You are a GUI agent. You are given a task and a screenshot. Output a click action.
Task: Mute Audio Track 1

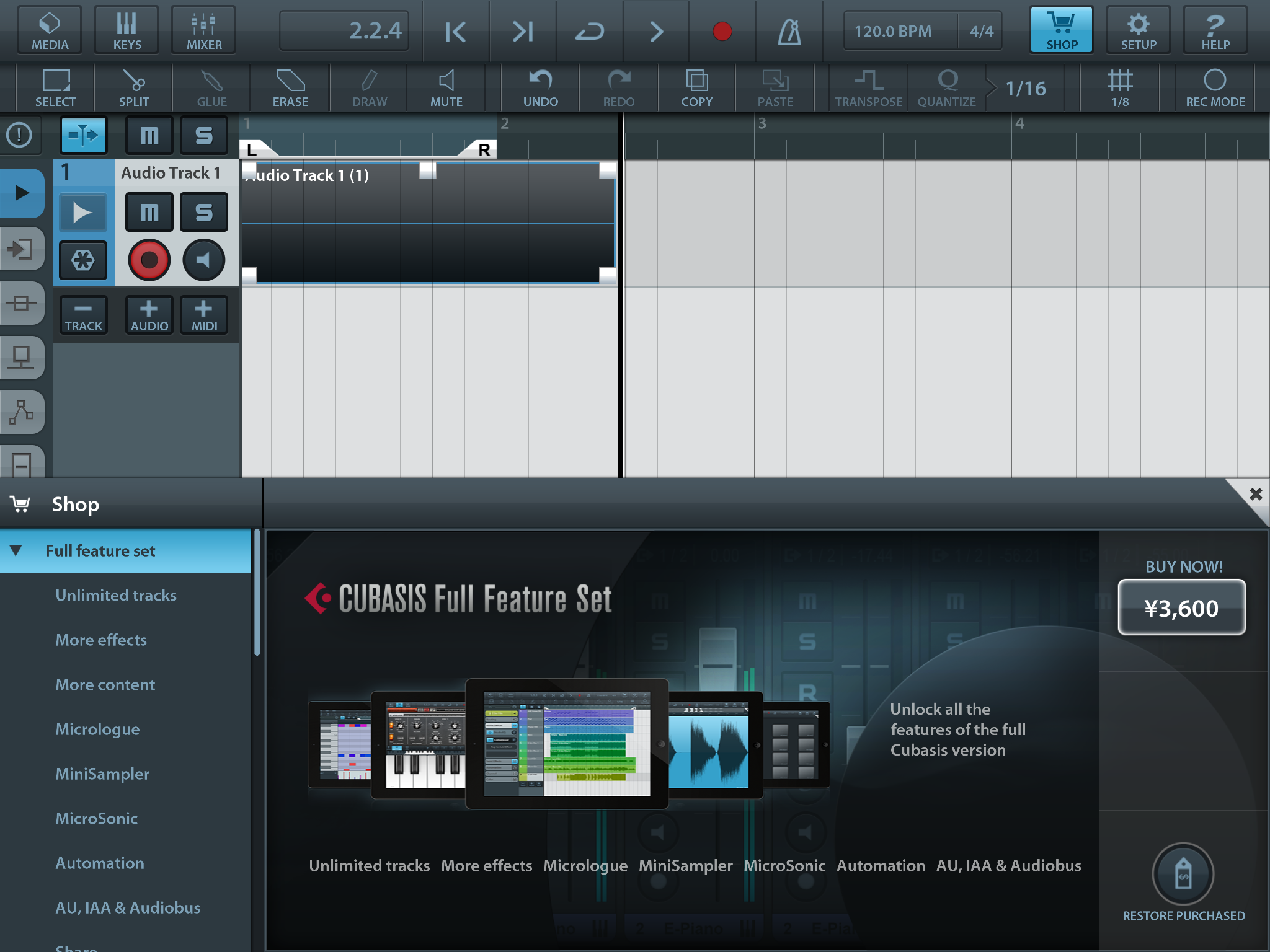(x=149, y=212)
